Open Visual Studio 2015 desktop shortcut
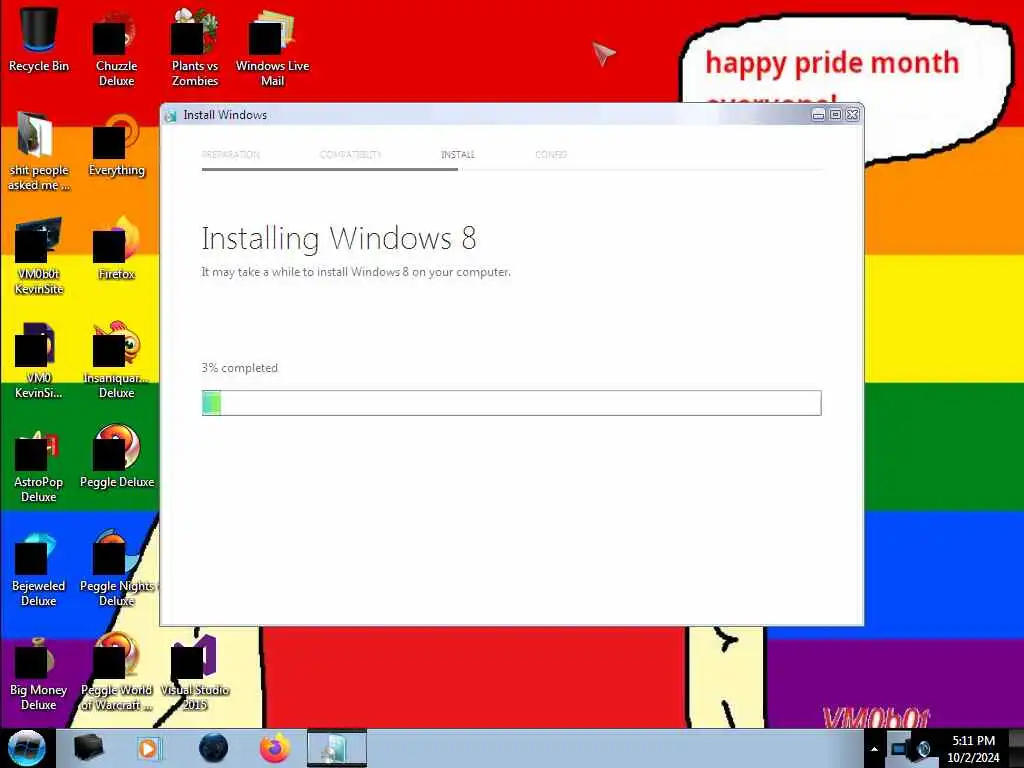This screenshot has height=768, width=1024. [195, 673]
